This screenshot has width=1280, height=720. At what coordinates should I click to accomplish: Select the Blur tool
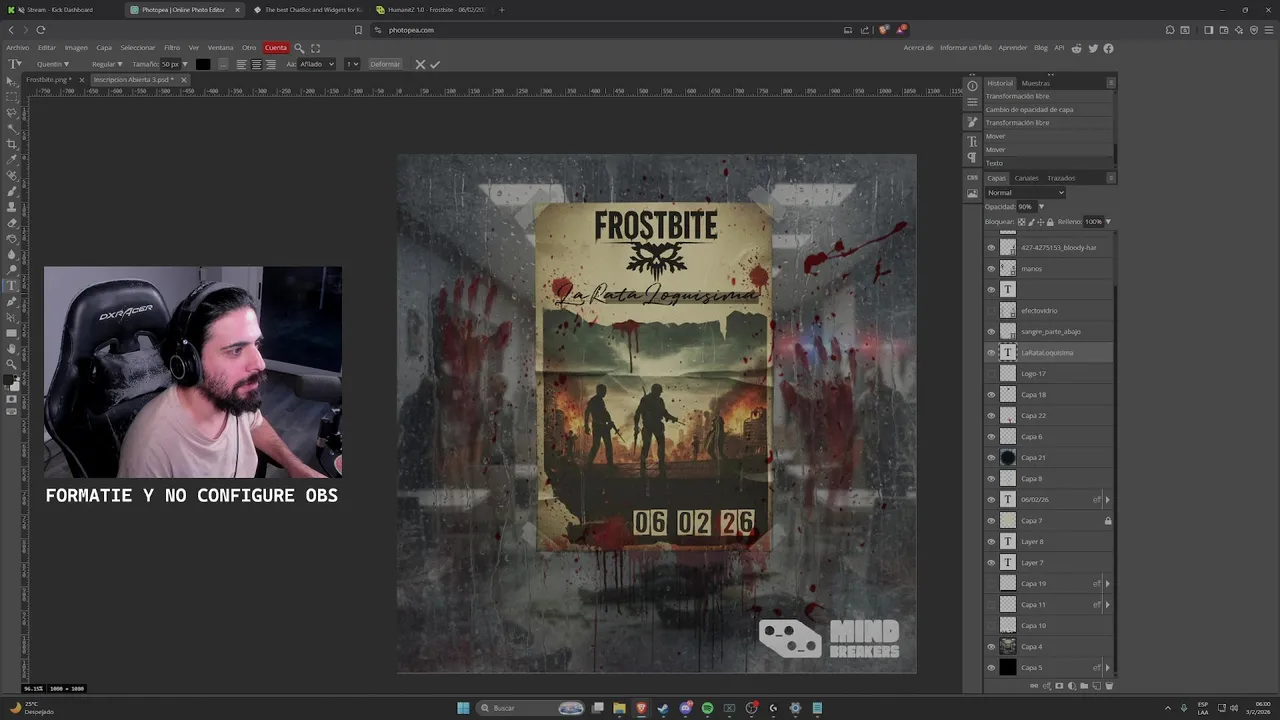point(12,254)
